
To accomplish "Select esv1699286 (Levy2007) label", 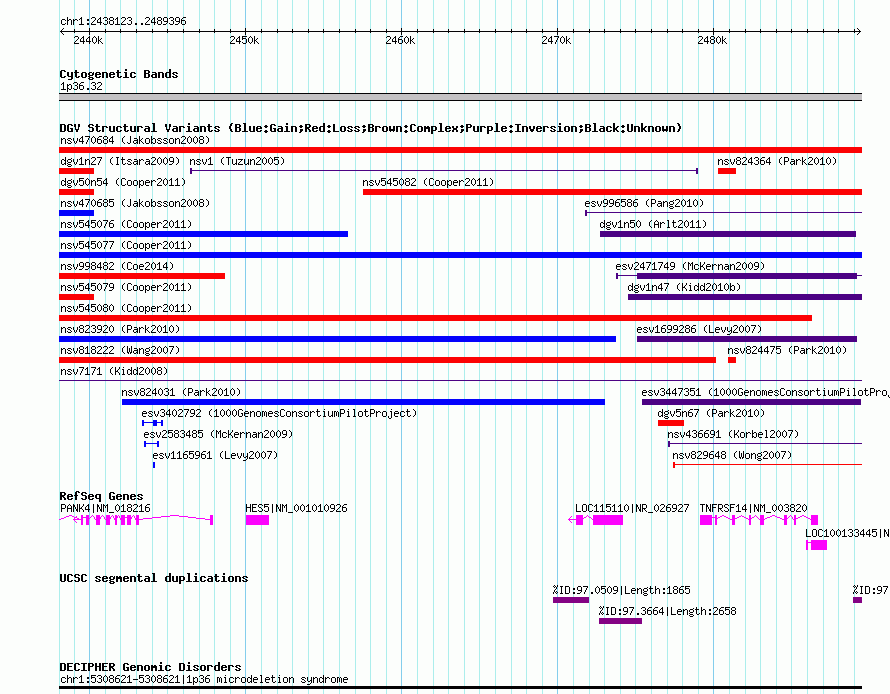I will coord(699,329).
